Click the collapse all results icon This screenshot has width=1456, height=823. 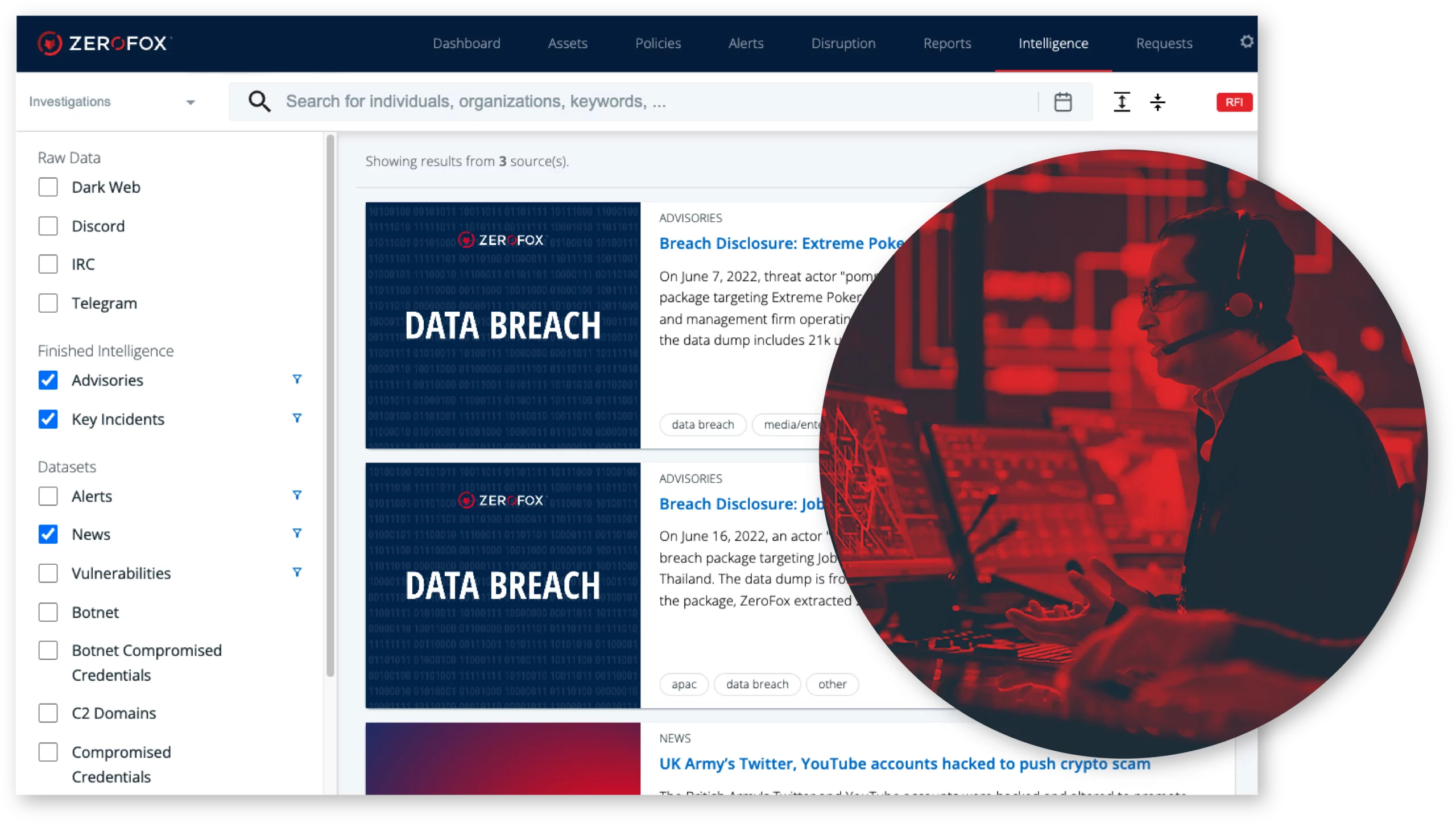pos(1157,102)
